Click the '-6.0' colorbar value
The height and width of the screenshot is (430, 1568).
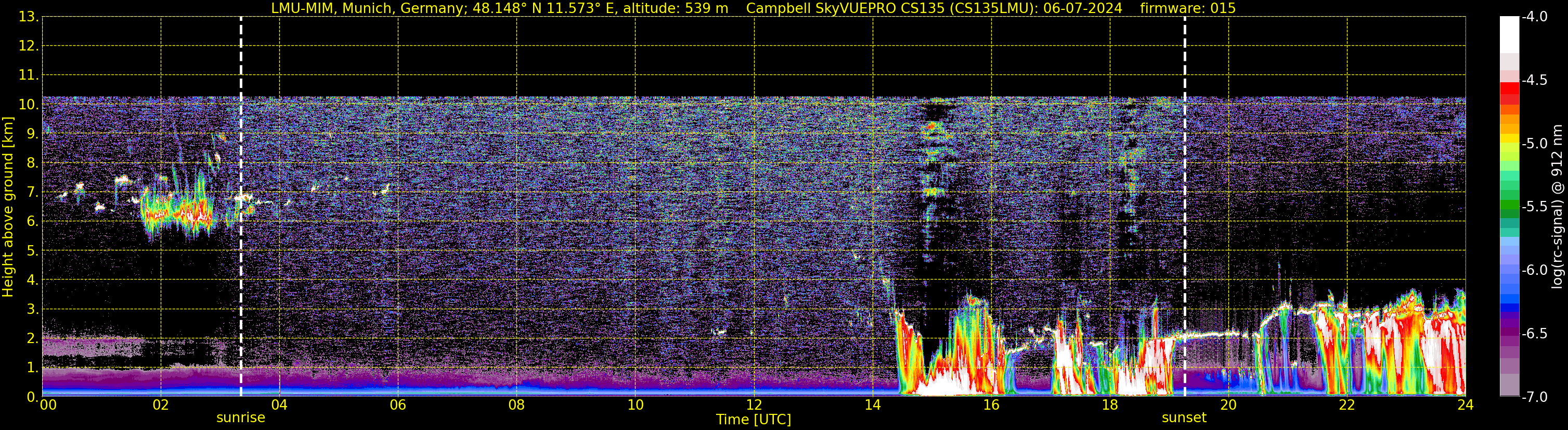(x=1535, y=270)
